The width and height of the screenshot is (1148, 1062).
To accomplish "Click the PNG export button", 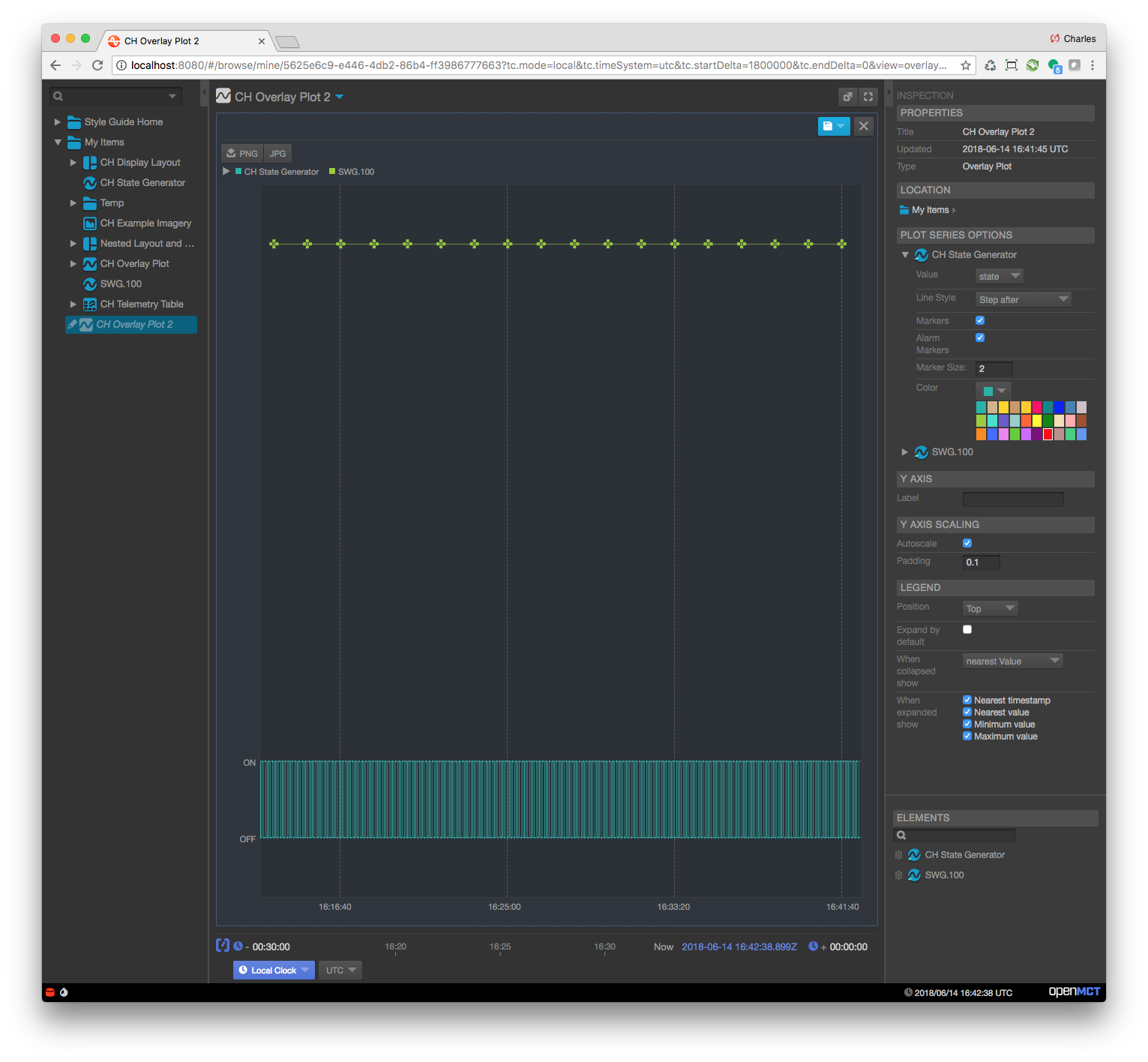I will (241, 153).
